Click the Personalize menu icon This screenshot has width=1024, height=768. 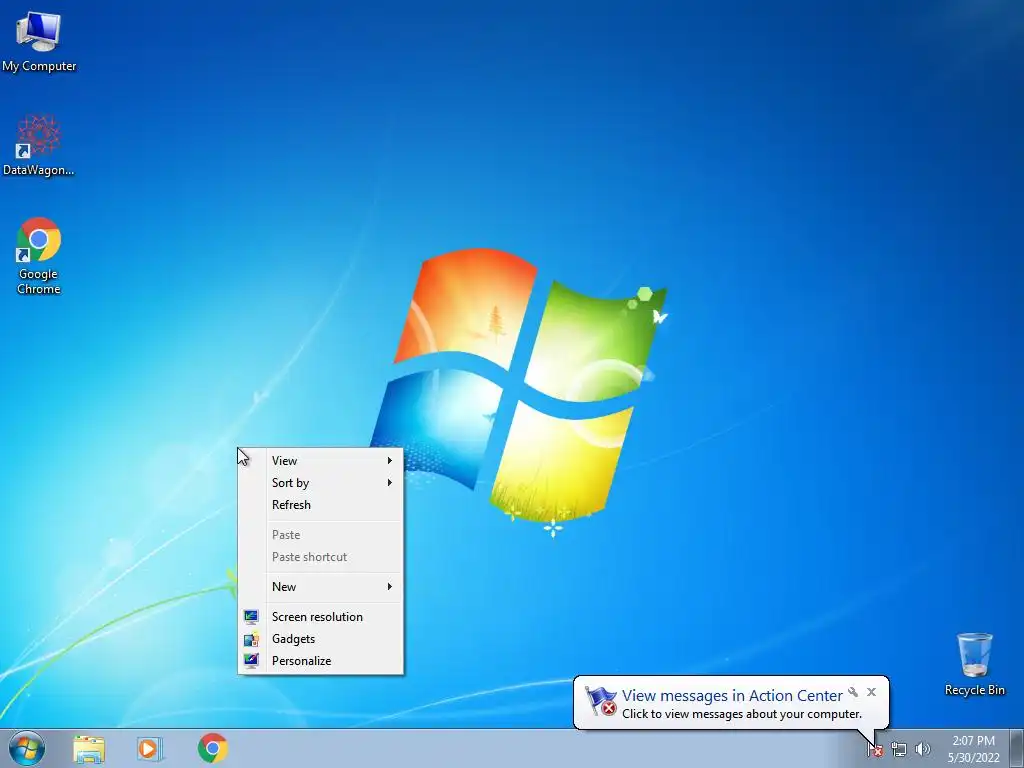click(251, 661)
